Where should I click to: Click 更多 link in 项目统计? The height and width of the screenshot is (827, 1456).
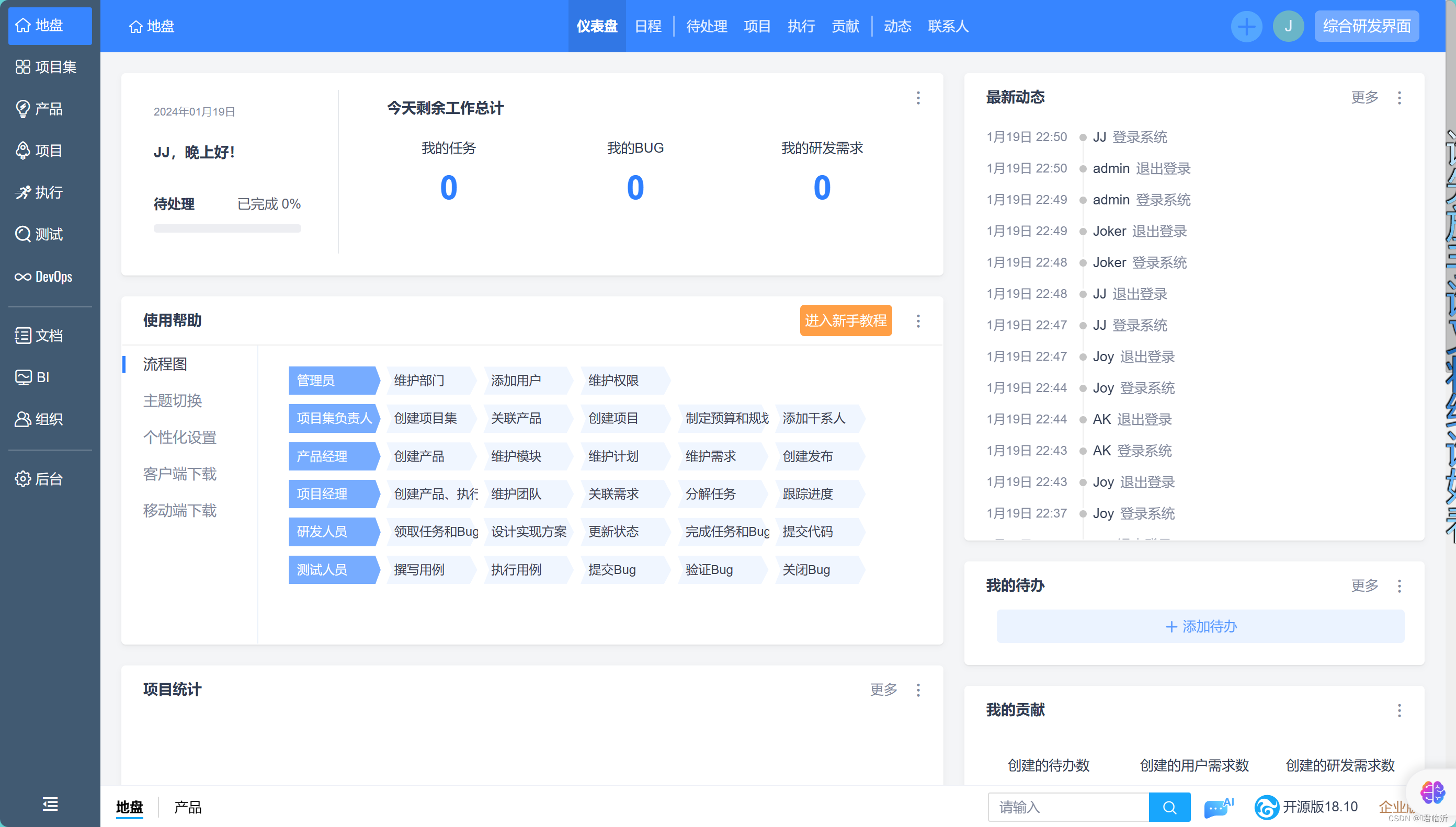tap(883, 690)
